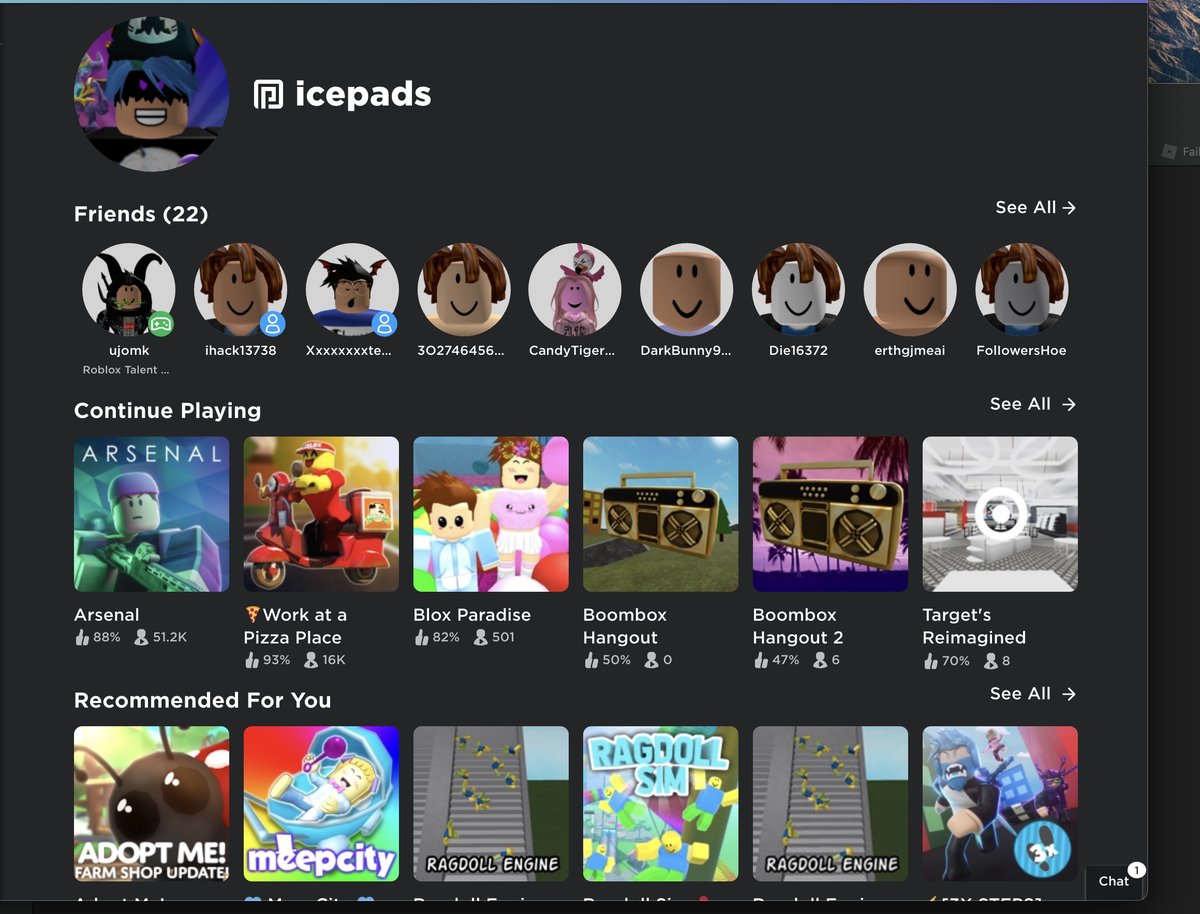Viewport: 1200px width, 914px height.
Task: Open the Arsenal game thumbnail
Action: 152,514
